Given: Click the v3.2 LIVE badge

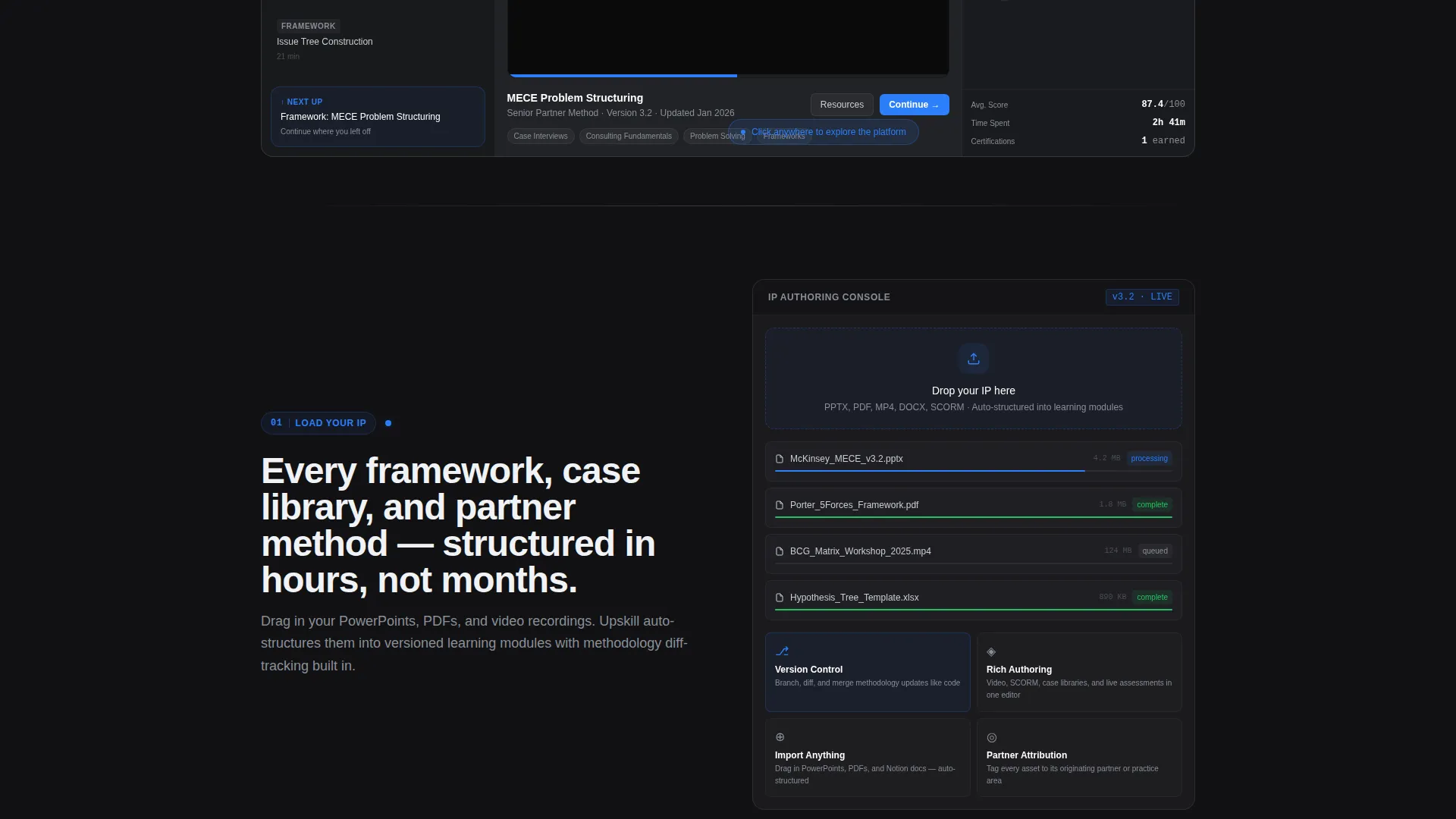Looking at the screenshot, I should pos(1142,297).
